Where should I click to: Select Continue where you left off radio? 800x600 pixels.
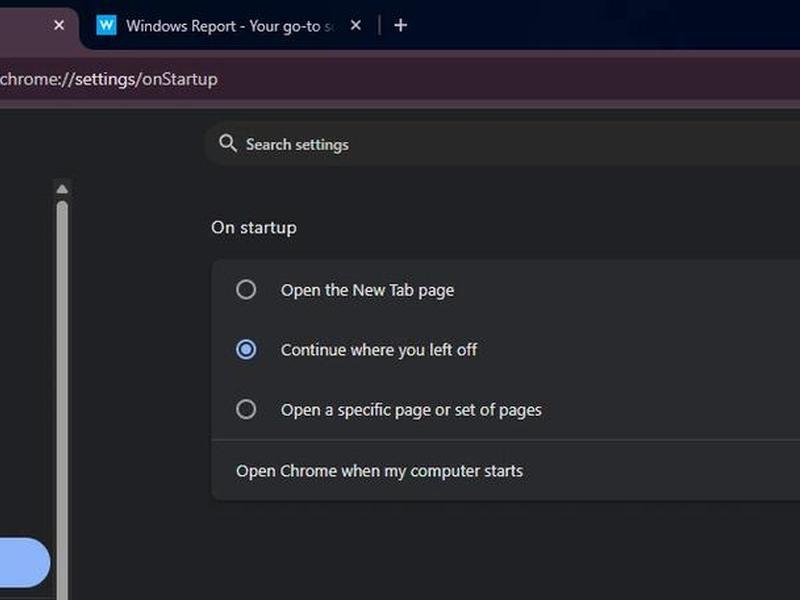point(246,349)
